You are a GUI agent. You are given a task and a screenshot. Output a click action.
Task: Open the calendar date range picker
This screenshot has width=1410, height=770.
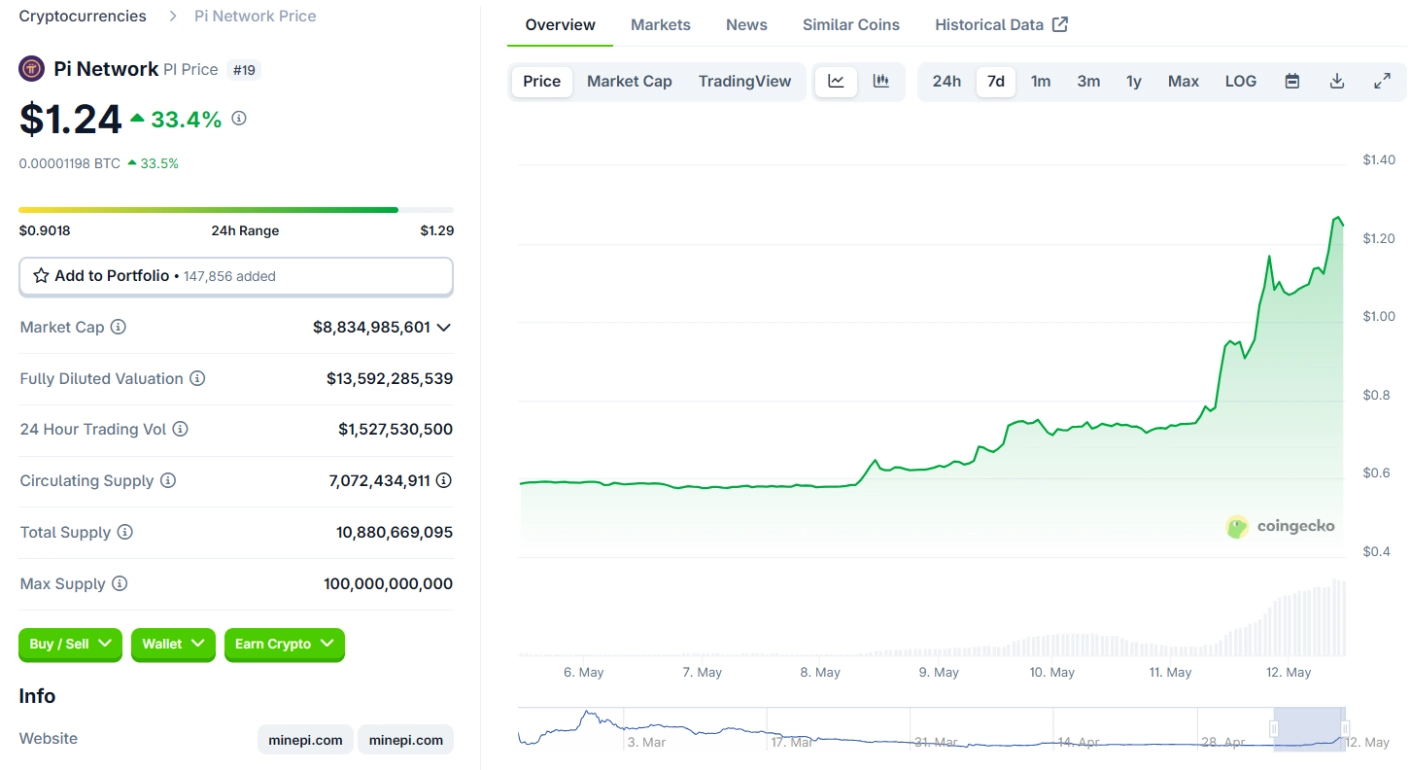pos(1292,81)
